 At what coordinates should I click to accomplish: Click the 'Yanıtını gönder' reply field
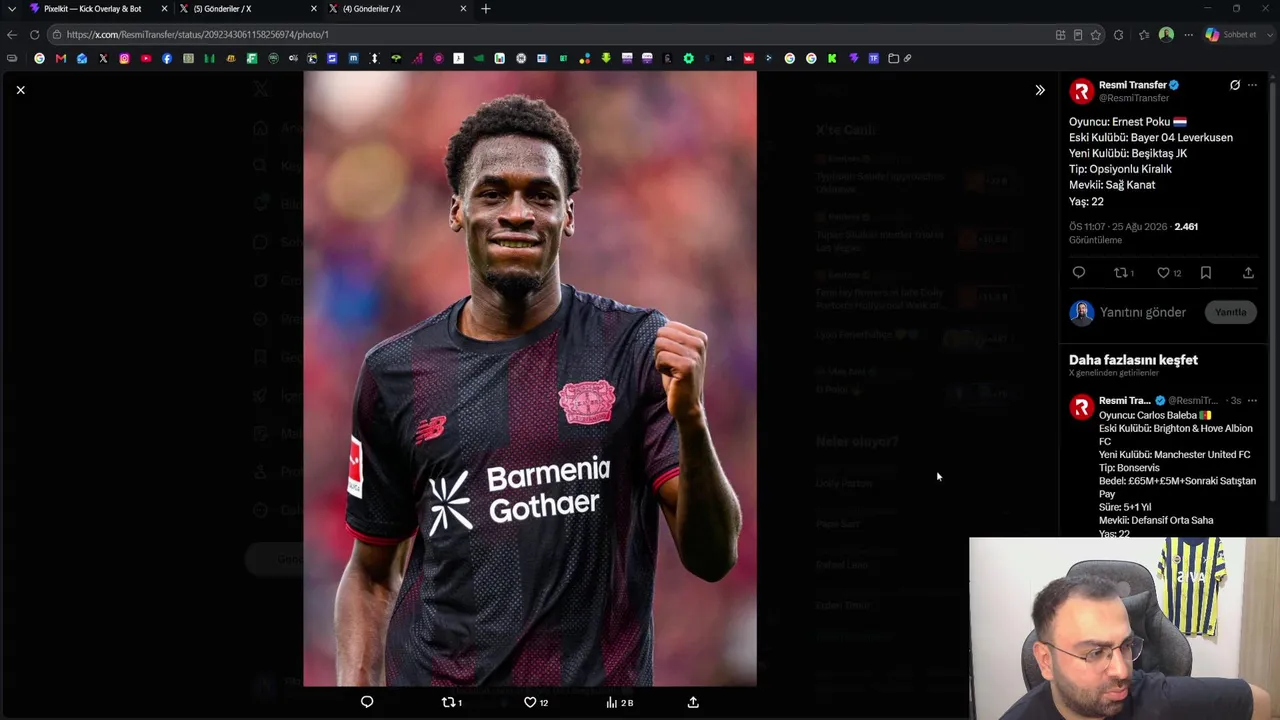pyautogui.click(x=1143, y=312)
